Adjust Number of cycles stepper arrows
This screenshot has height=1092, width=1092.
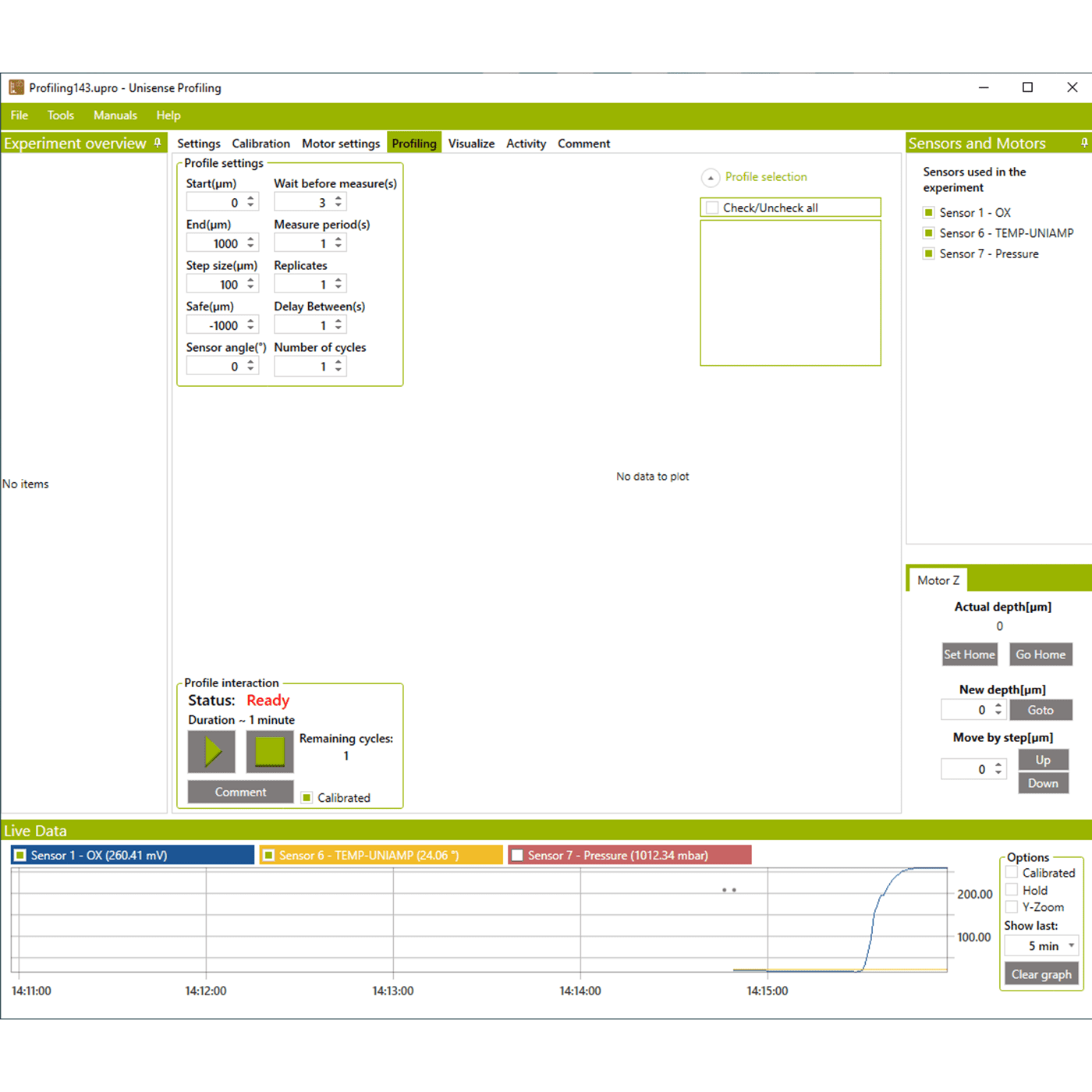pyautogui.click(x=339, y=365)
